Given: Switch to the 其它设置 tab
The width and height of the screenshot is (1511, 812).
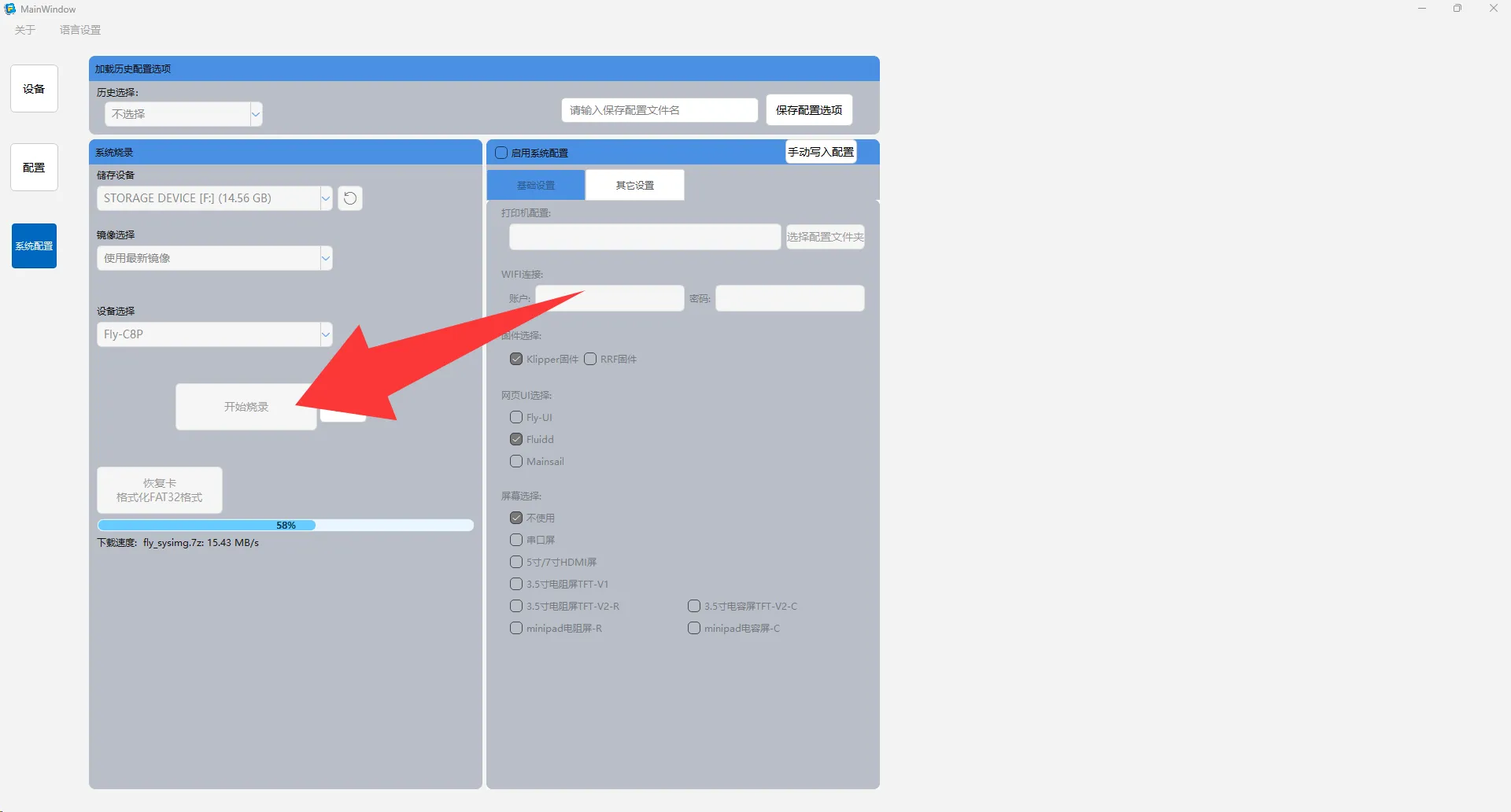Looking at the screenshot, I should pos(634,186).
